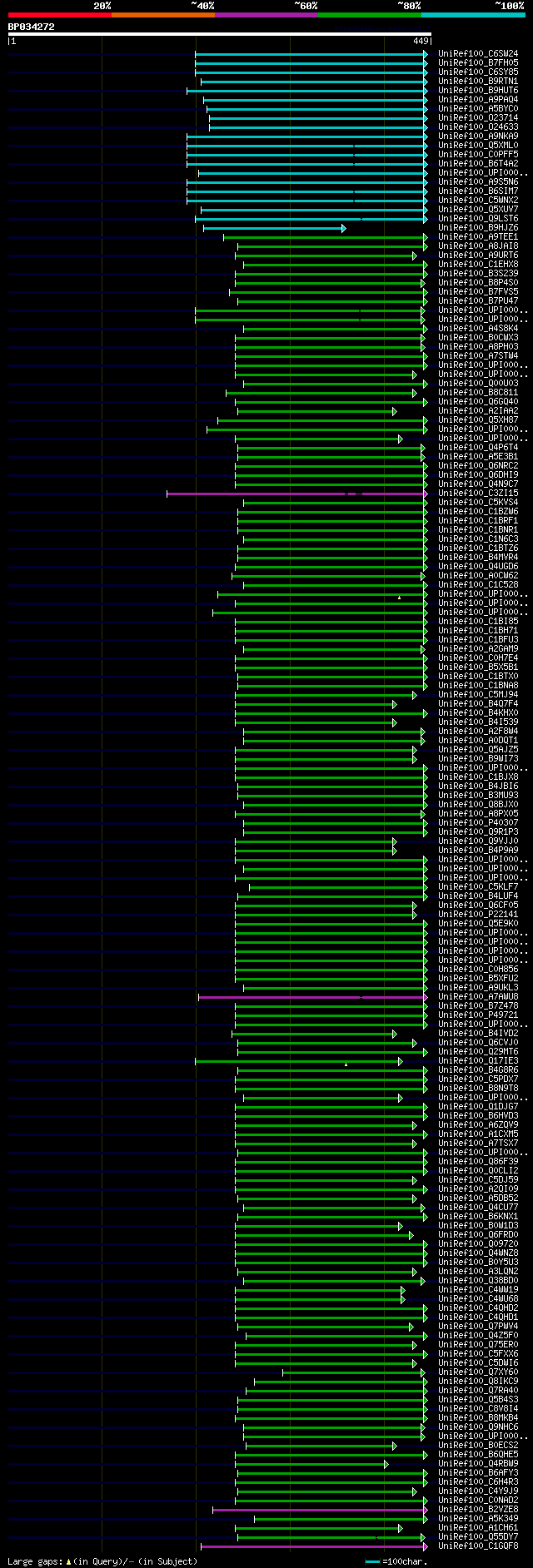Click the purple ~60% identity legend segment
This screenshot has width=533, height=1568.
[266, 15]
